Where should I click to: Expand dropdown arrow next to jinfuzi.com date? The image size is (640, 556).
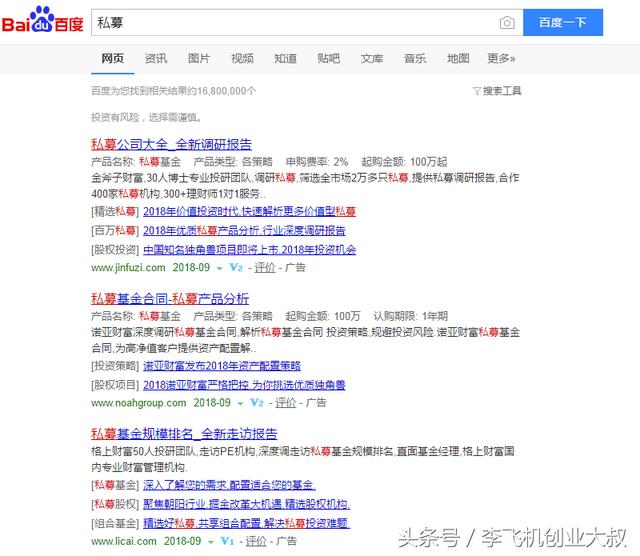220,269
